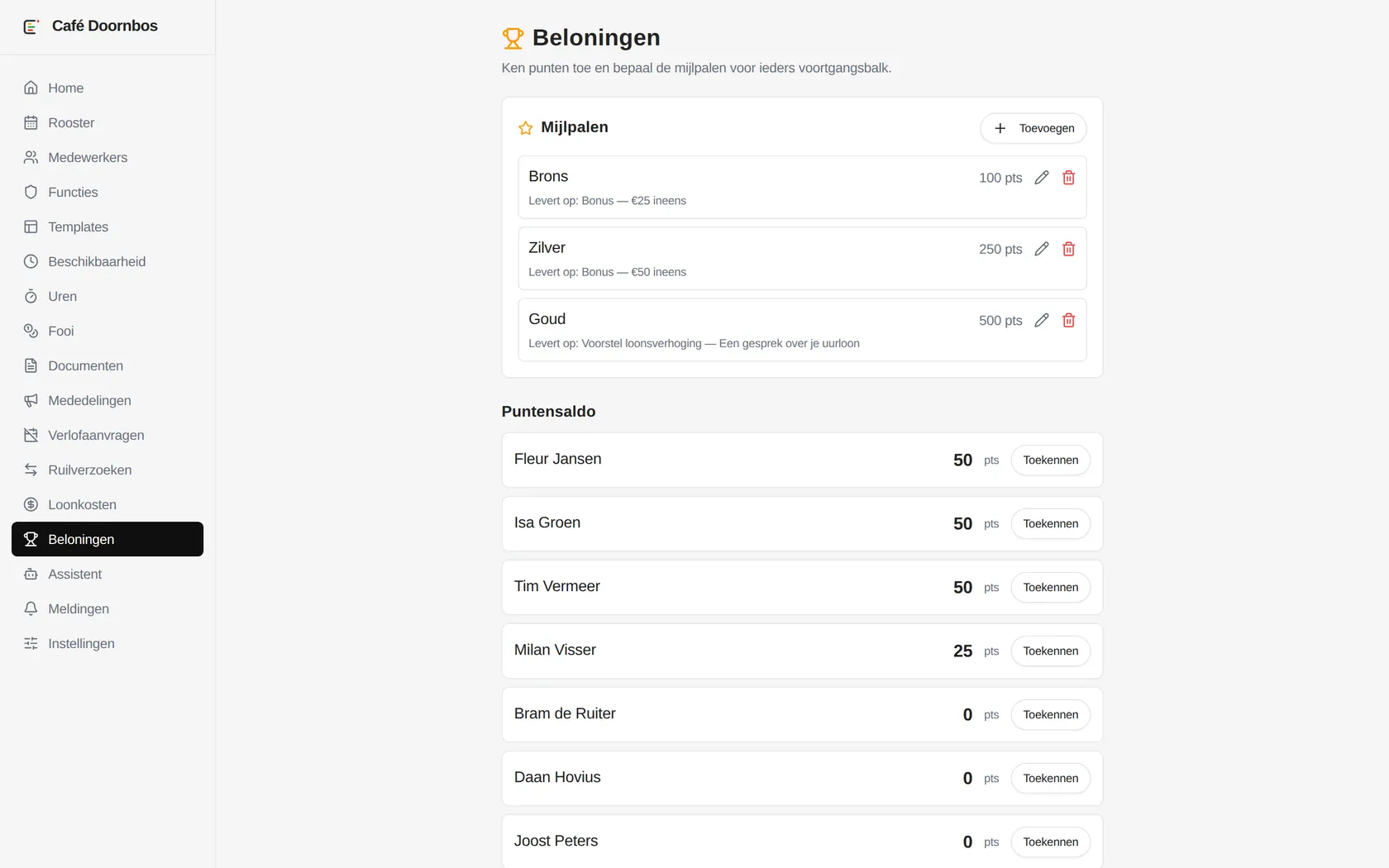Open Ruilverzoeken page
The image size is (1389, 868).
point(107,470)
